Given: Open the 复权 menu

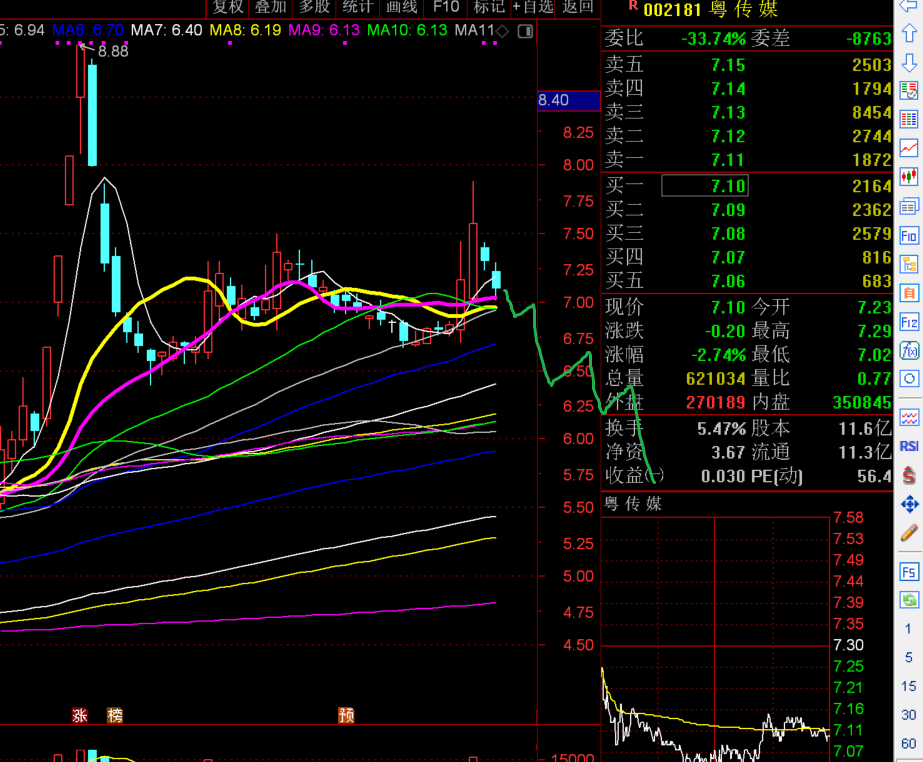Looking at the screenshot, I should (228, 7).
